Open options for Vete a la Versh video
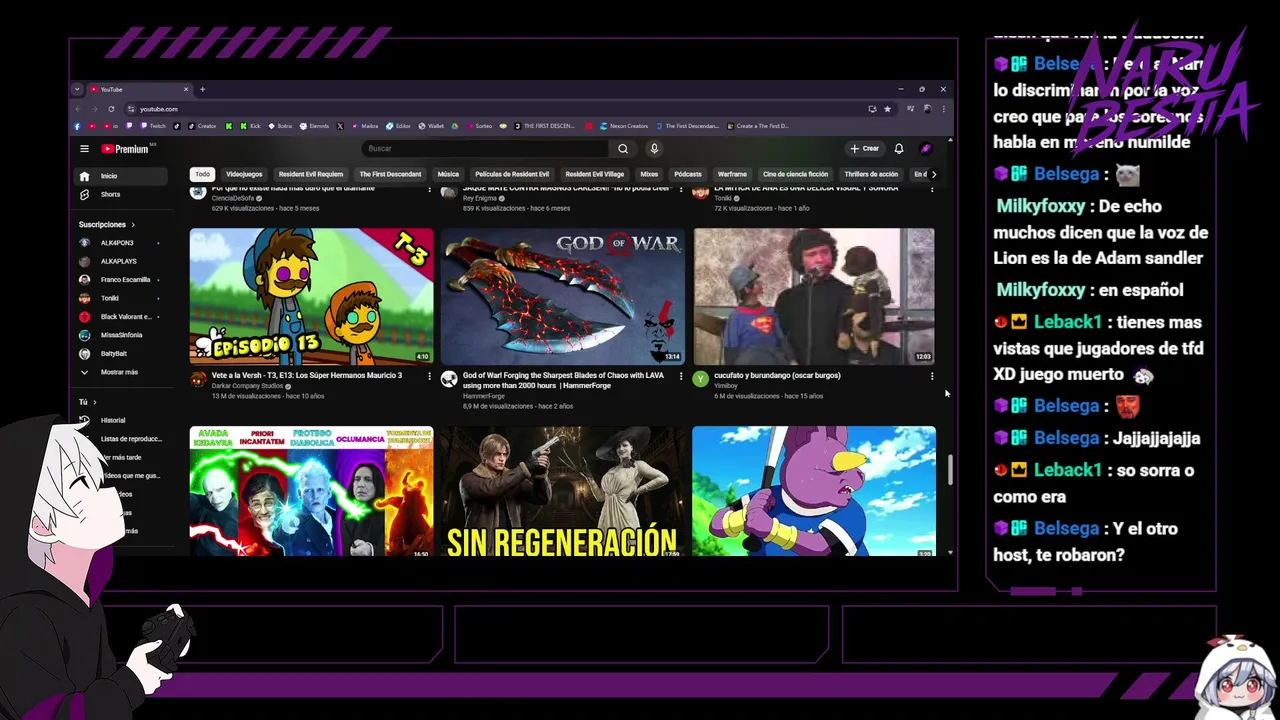Image resolution: width=1280 pixels, height=720 pixels. point(430,377)
